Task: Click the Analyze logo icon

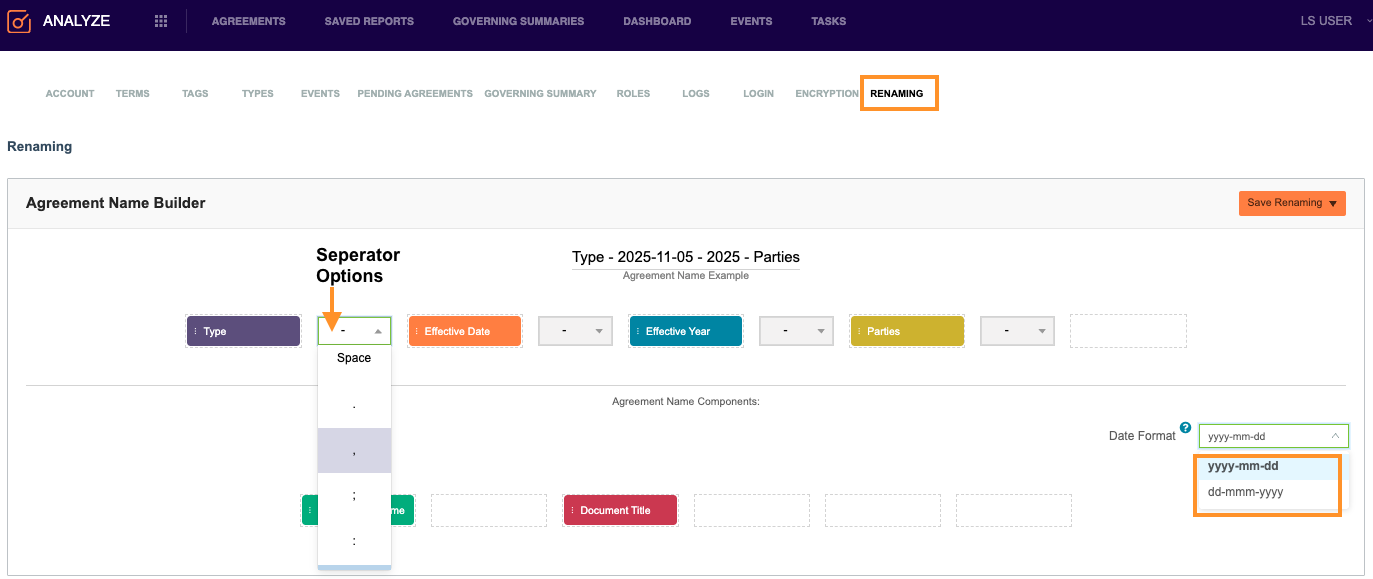Action: click(20, 21)
